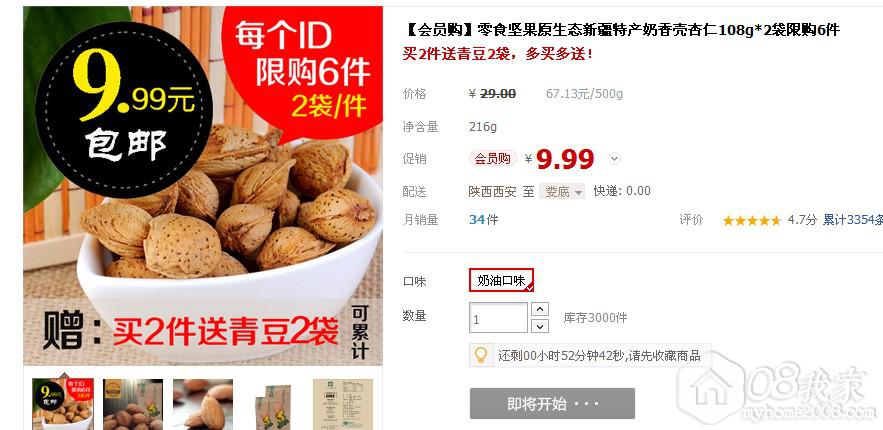
Task: Click the 34件 monthly sales link
Action: [483, 220]
